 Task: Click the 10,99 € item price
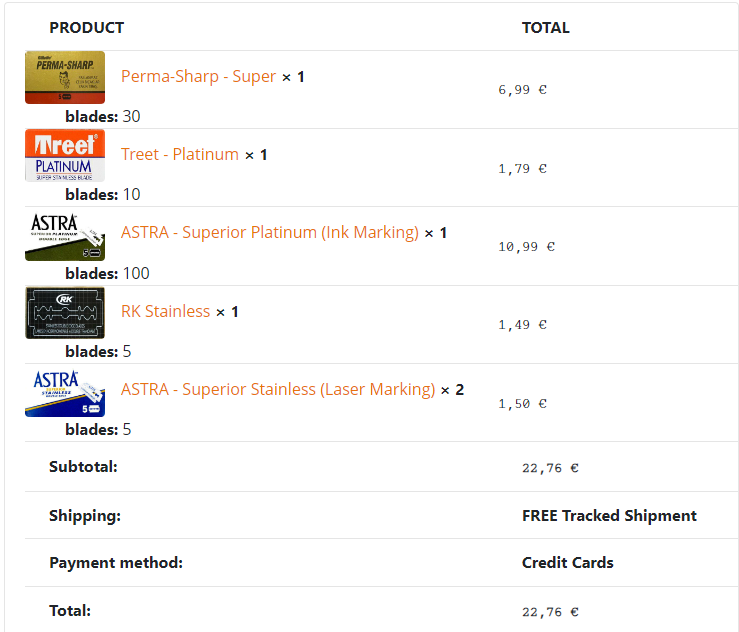(526, 247)
